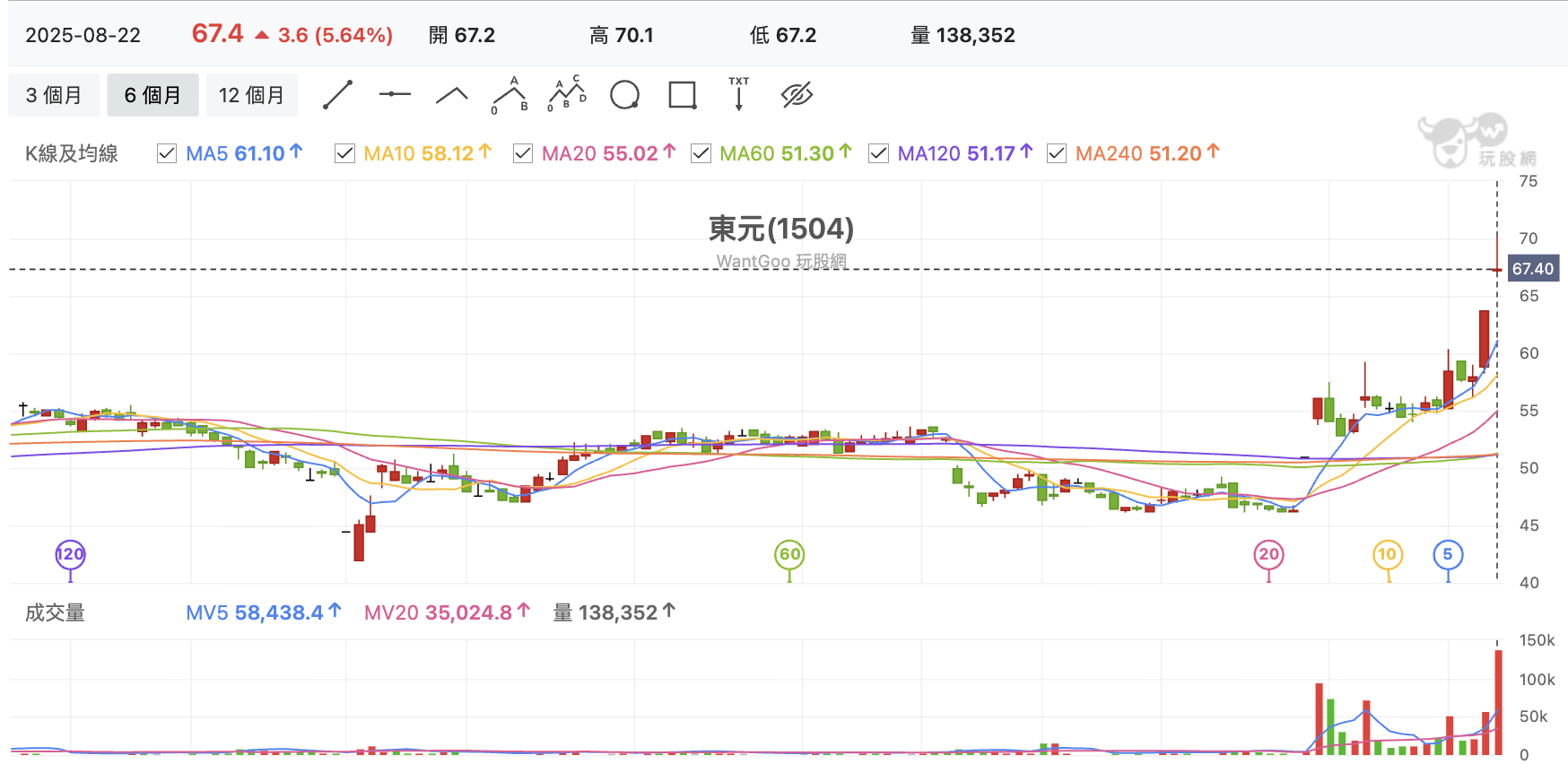This screenshot has width=1568, height=764.
Task: Click the 67.40 current price label
Action: (x=1533, y=269)
